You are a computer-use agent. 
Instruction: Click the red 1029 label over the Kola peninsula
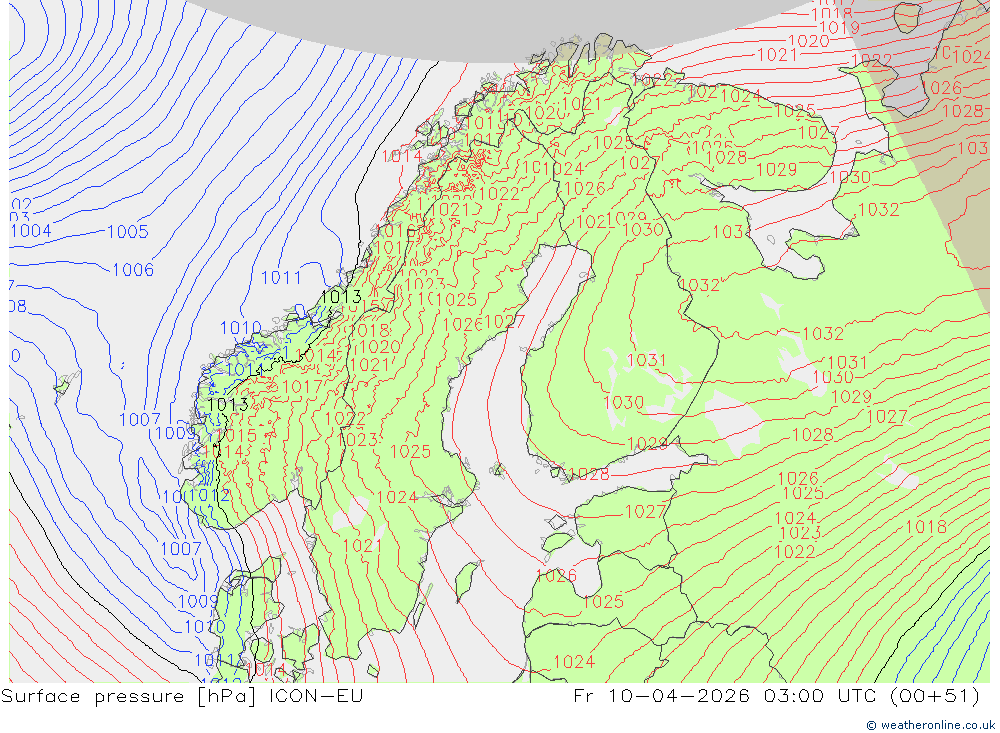pyautogui.click(x=776, y=169)
